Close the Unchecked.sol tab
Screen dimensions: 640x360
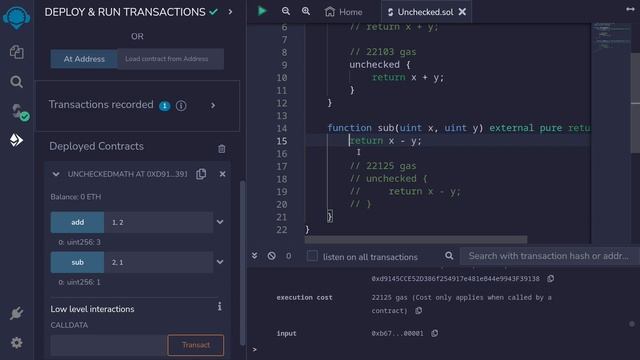click(462, 12)
